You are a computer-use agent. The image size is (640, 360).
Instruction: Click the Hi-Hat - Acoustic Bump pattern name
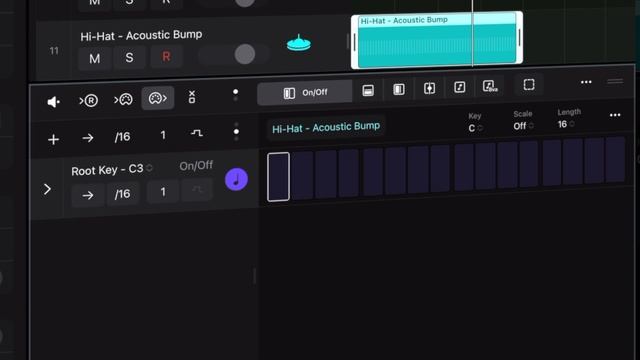pos(326,128)
